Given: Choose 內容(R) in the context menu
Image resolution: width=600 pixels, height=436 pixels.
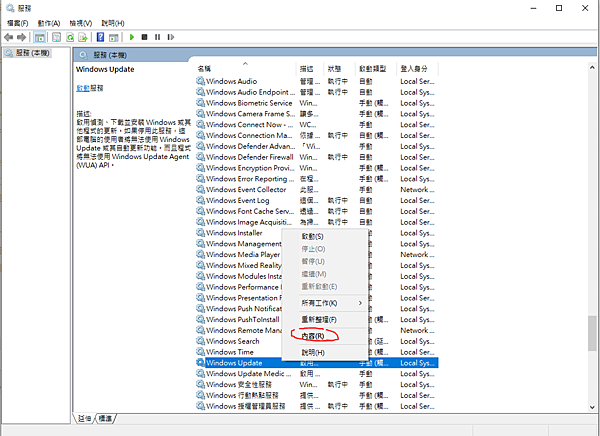Looking at the screenshot, I should [325, 336].
